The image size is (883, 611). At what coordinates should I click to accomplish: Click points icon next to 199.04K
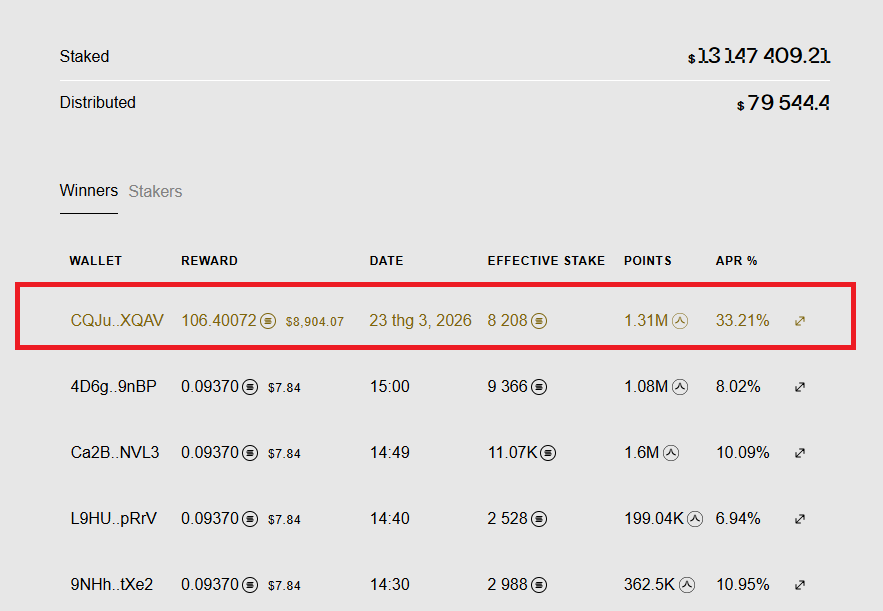(695, 519)
